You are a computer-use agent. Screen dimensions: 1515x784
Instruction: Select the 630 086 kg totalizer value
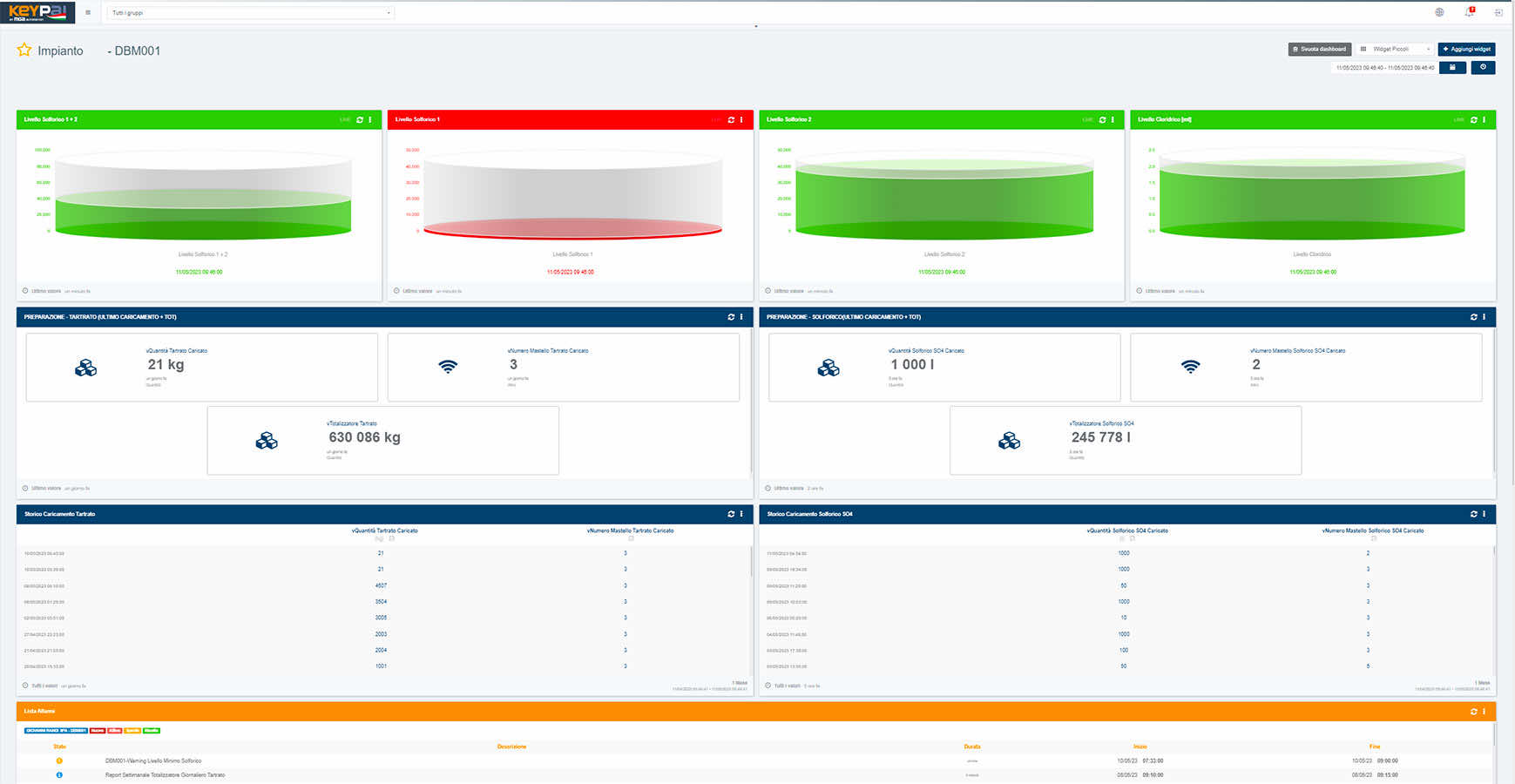coord(364,437)
